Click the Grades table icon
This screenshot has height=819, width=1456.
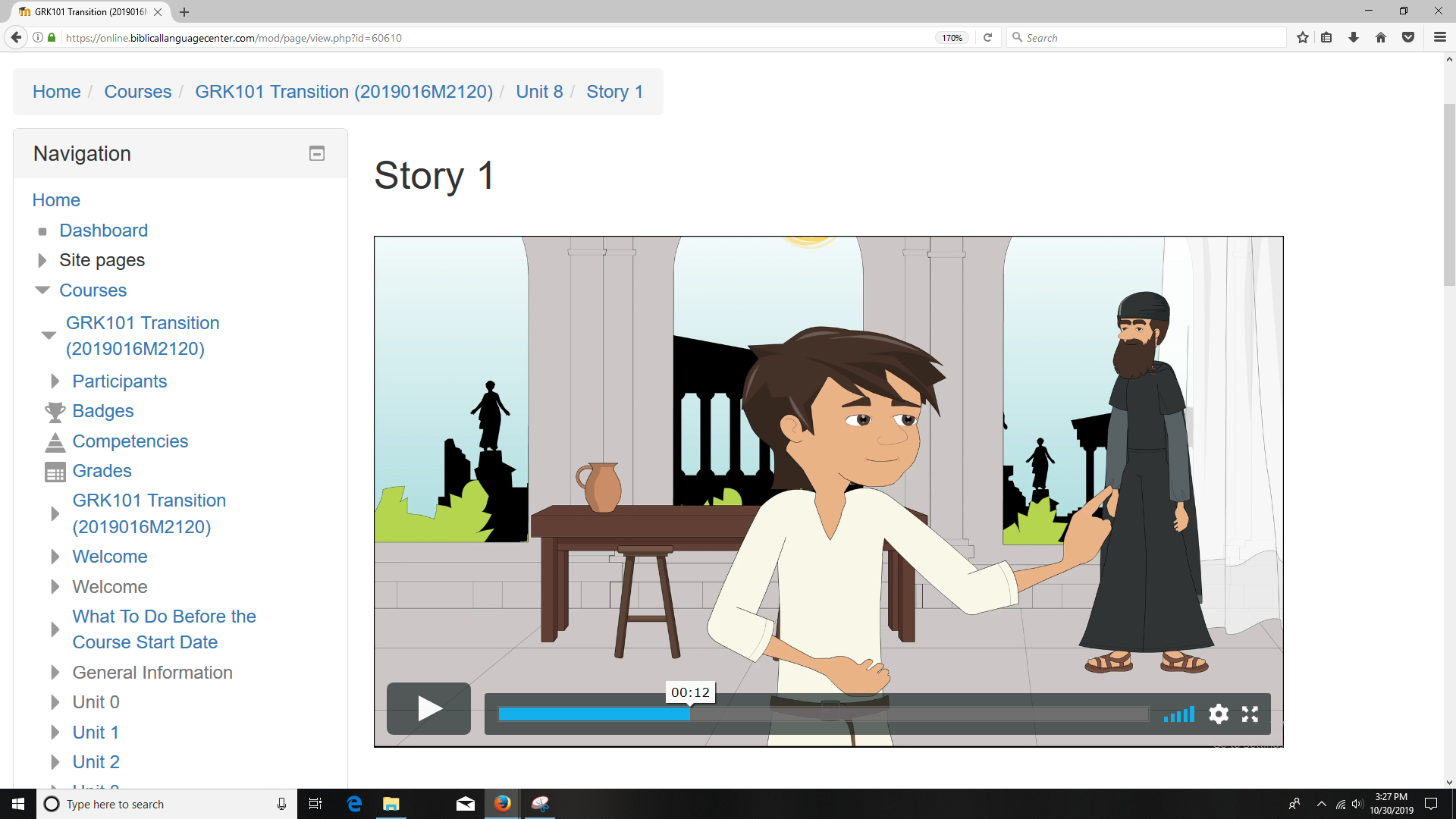tap(55, 472)
